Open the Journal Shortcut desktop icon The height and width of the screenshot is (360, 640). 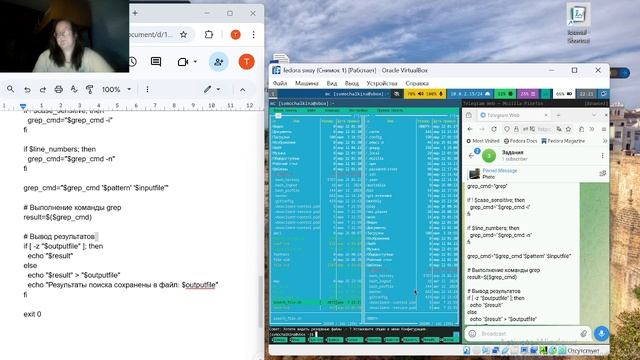pos(578,24)
